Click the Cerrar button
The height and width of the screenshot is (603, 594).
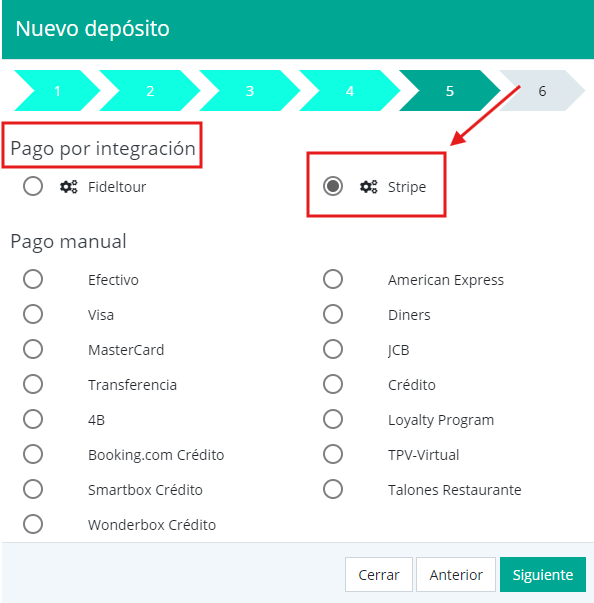(379, 575)
